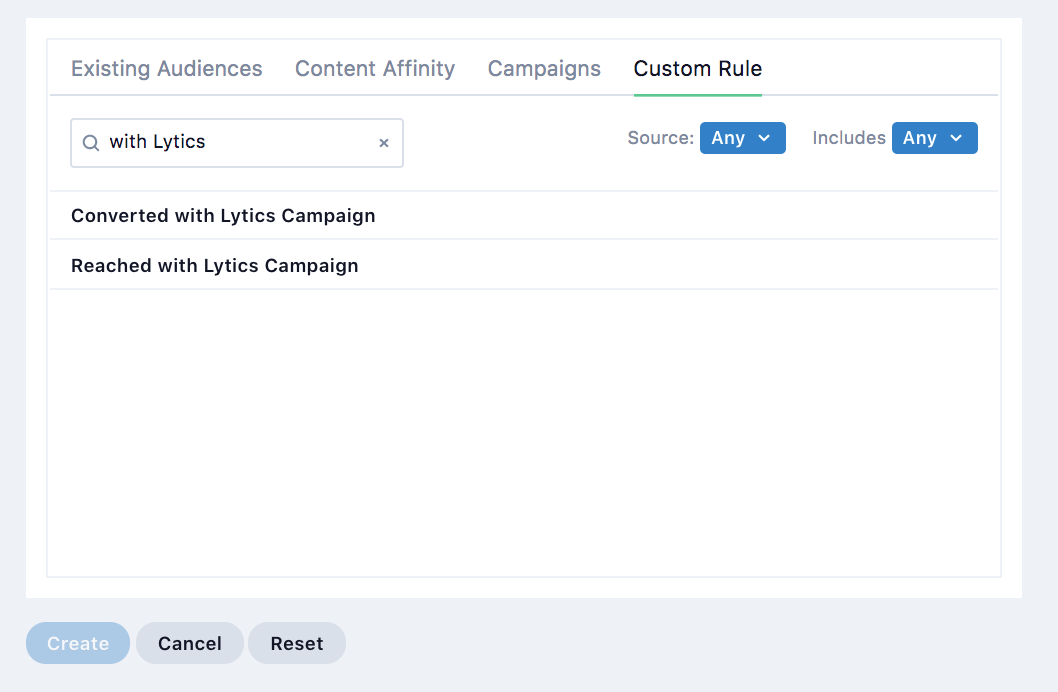Screen dimensions: 1058x692
Task: Click the 'Includes' filter label
Action: coord(849,138)
